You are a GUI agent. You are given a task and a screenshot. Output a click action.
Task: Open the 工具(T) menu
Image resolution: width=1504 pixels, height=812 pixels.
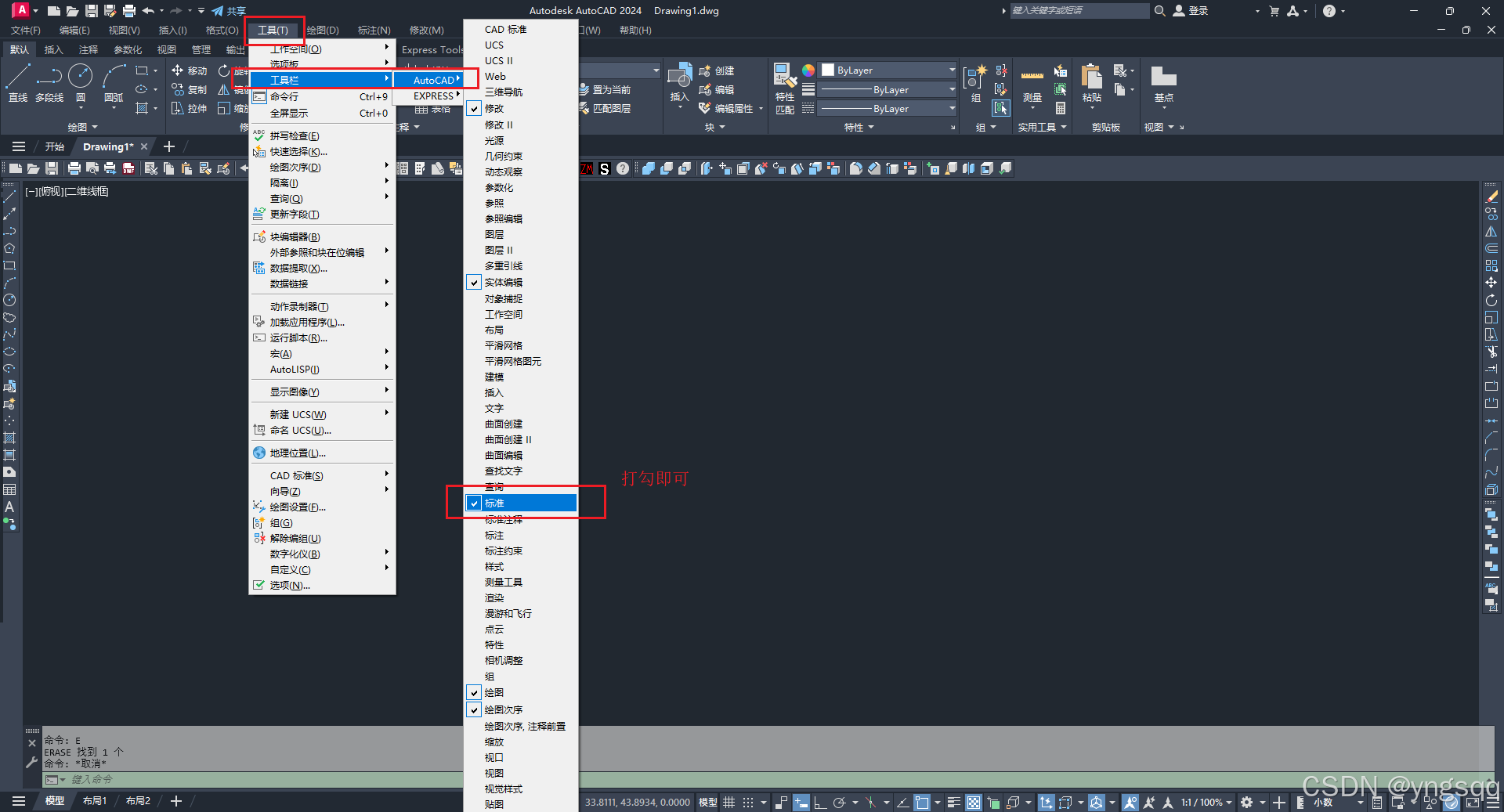pos(273,30)
